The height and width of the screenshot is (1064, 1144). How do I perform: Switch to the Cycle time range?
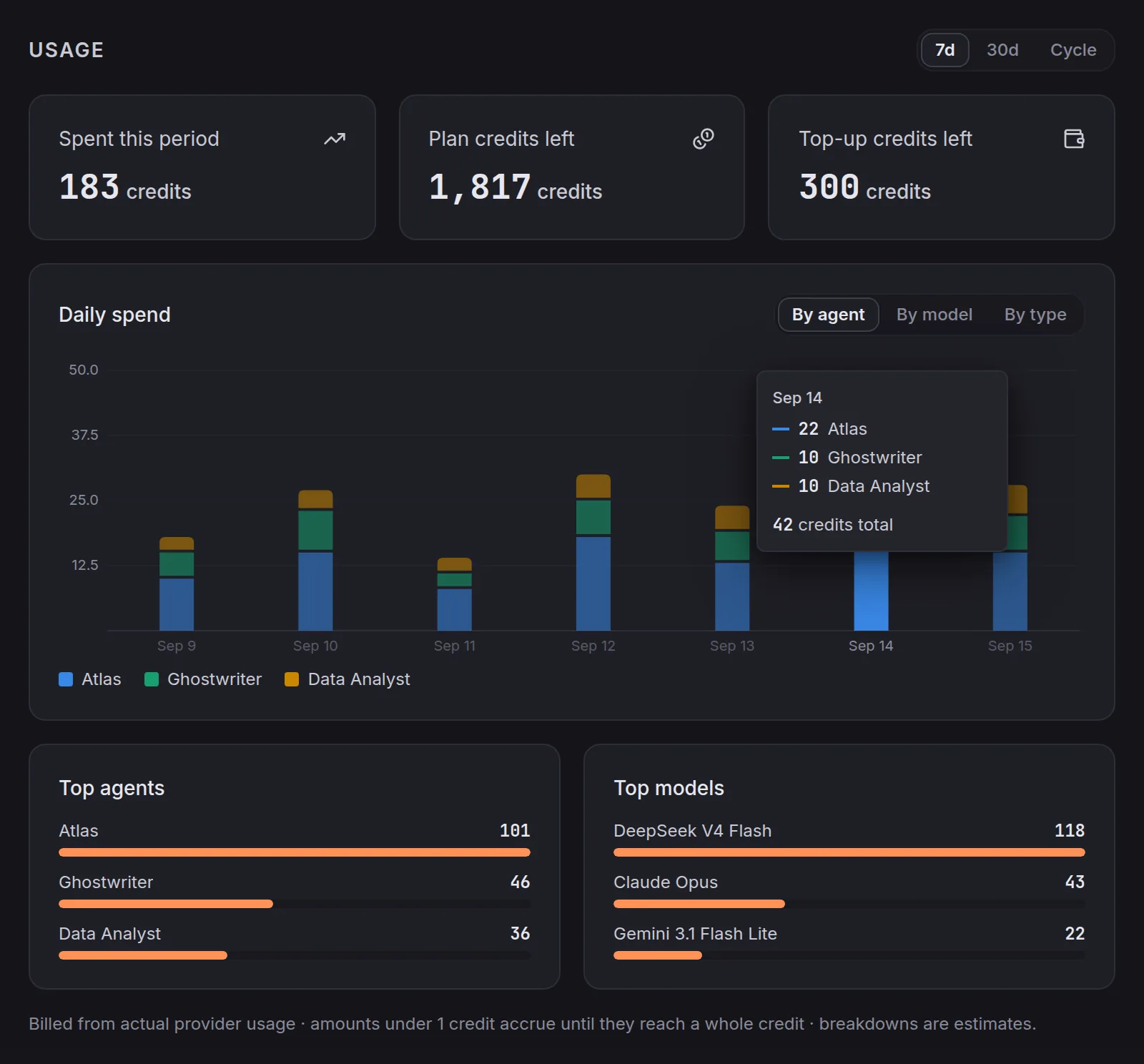(x=1073, y=50)
